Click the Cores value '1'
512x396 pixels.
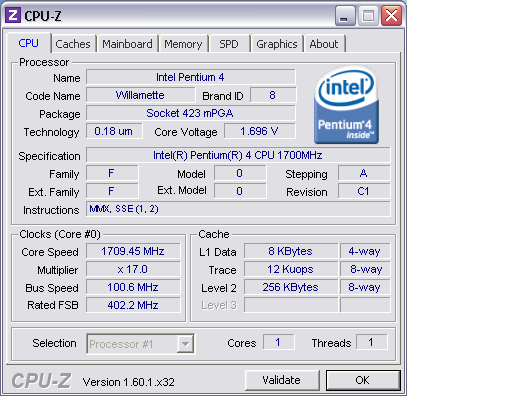(279, 342)
